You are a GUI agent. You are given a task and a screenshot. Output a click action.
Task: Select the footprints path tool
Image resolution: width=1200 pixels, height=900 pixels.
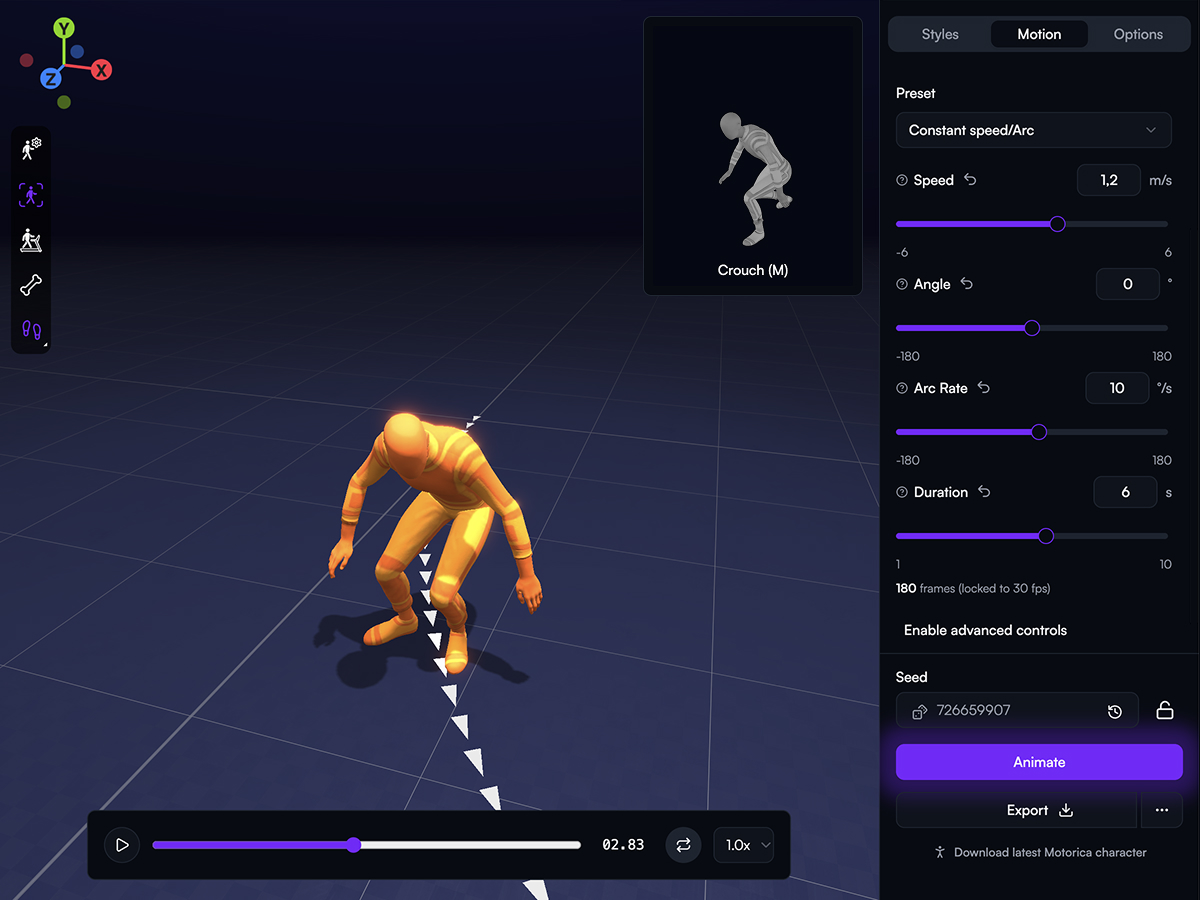tap(30, 330)
